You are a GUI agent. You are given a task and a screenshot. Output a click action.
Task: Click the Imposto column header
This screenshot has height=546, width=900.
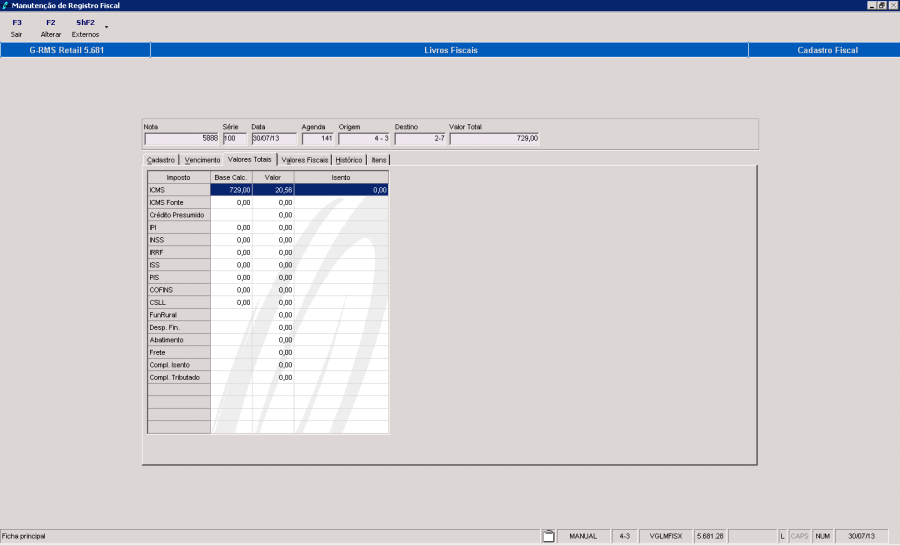point(179,177)
